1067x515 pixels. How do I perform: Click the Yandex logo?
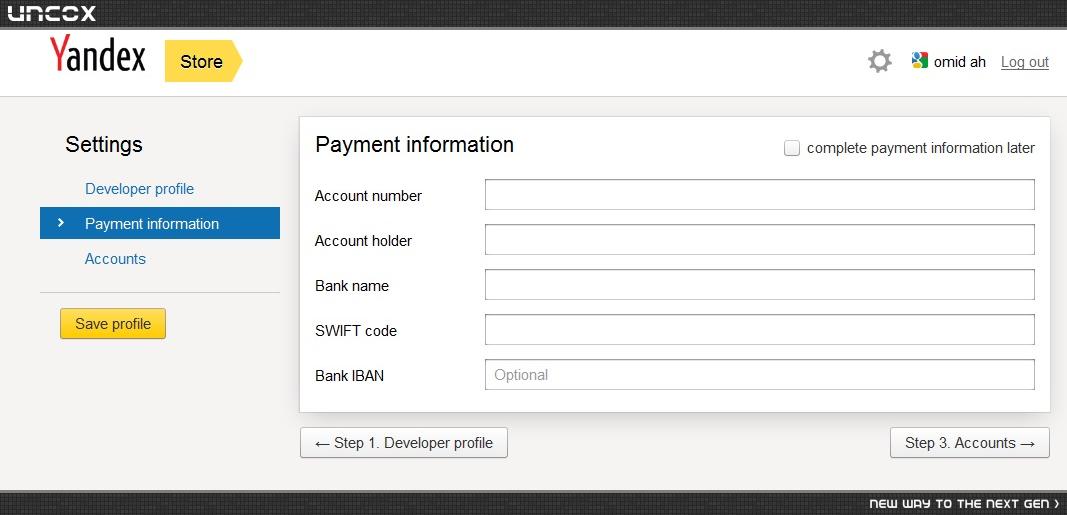pyautogui.click(x=97, y=54)
